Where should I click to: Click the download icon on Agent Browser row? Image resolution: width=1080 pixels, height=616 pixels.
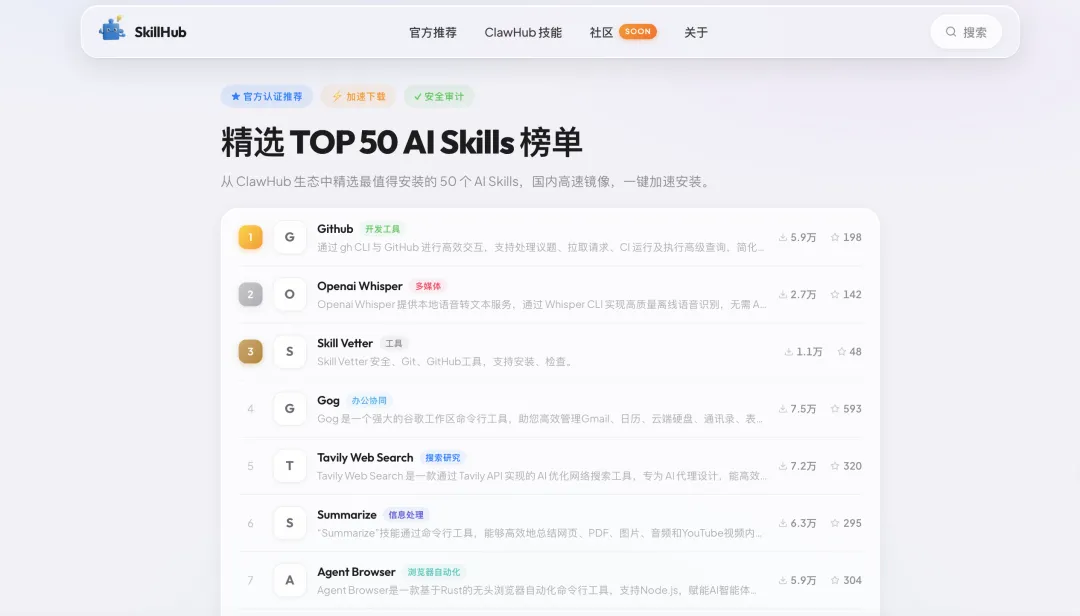click(782, 580)
